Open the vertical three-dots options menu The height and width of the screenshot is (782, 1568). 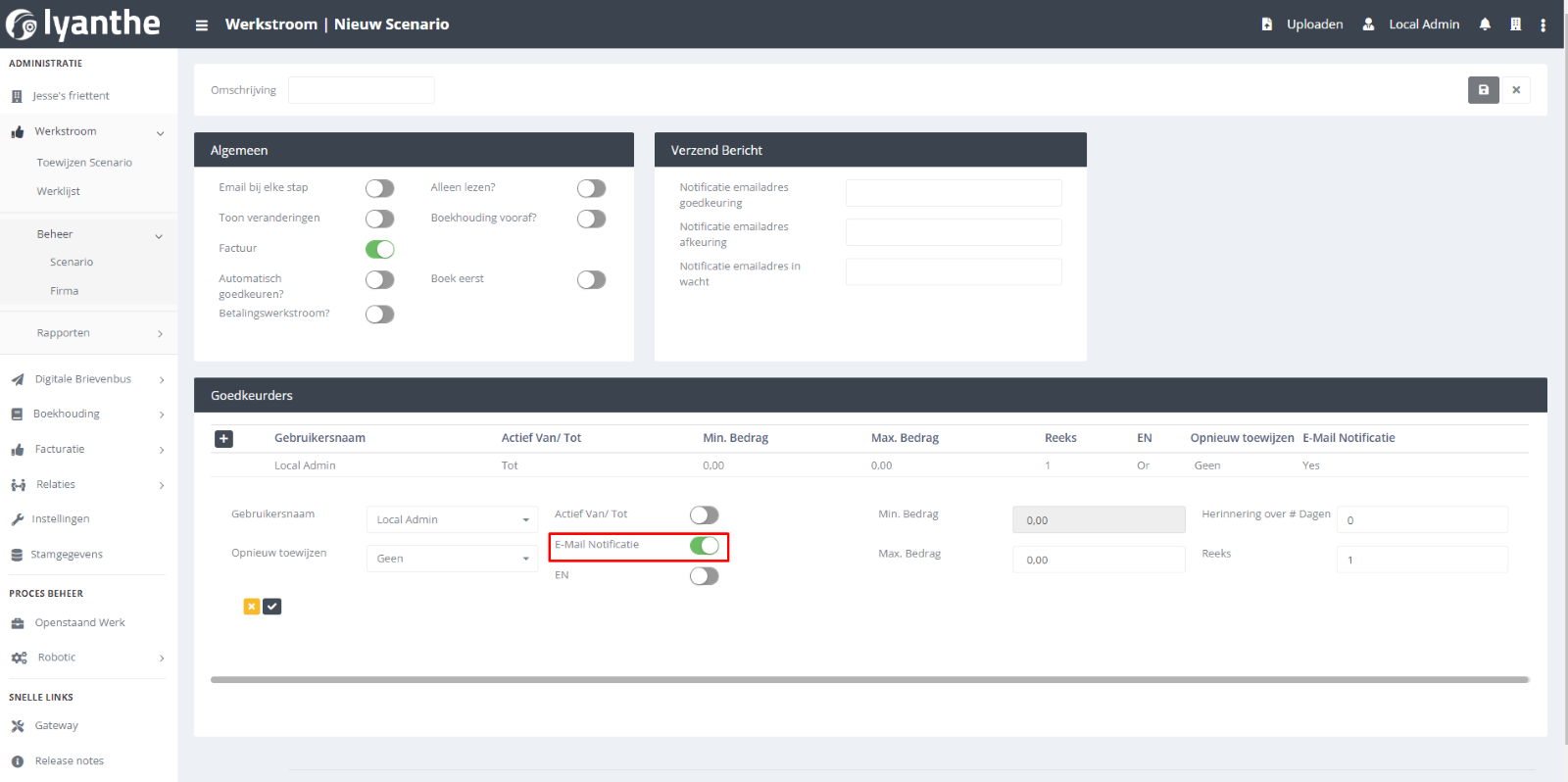click(1543, 24)
